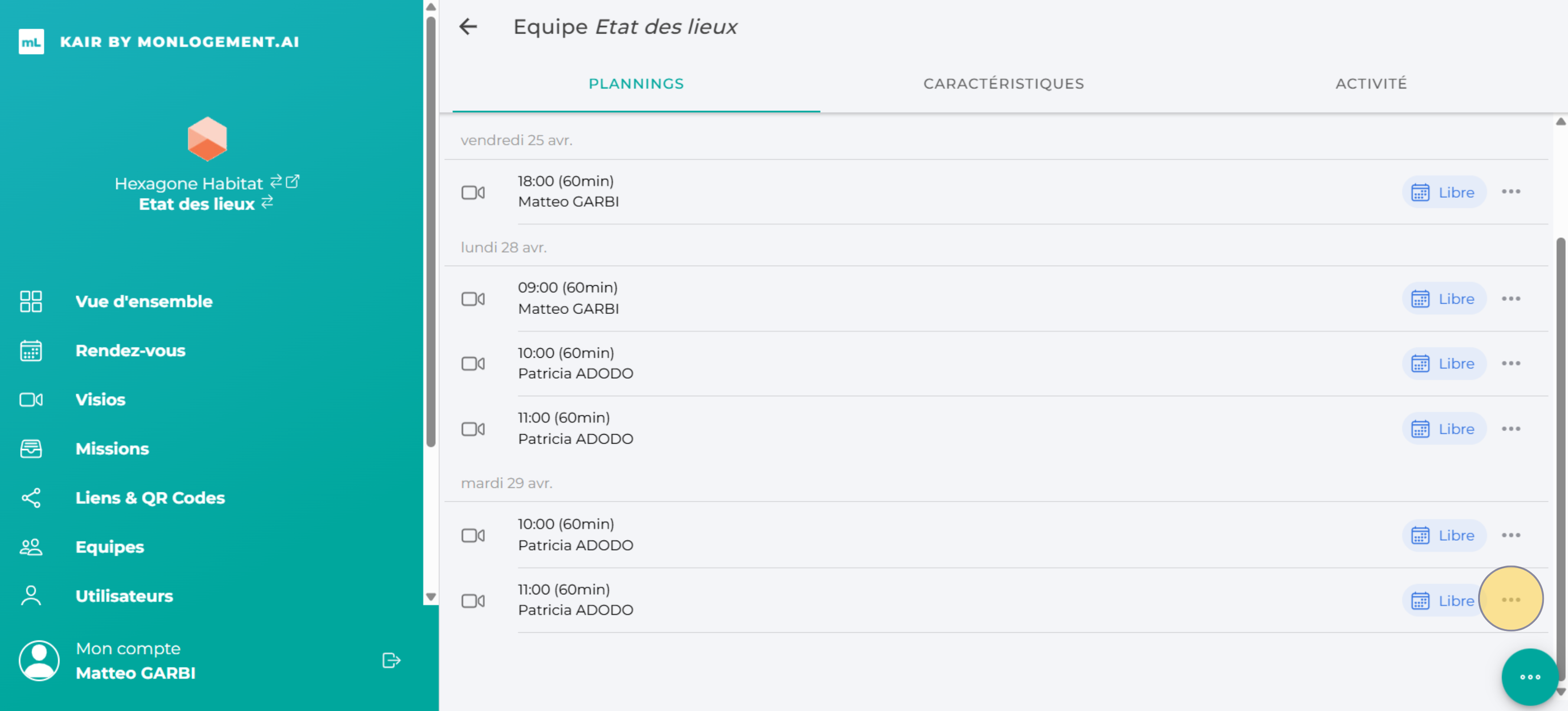This screenshot has height=711, width=1568.
Task: Open the teal floating more-actions button
Action: [x=1529, y=677]
